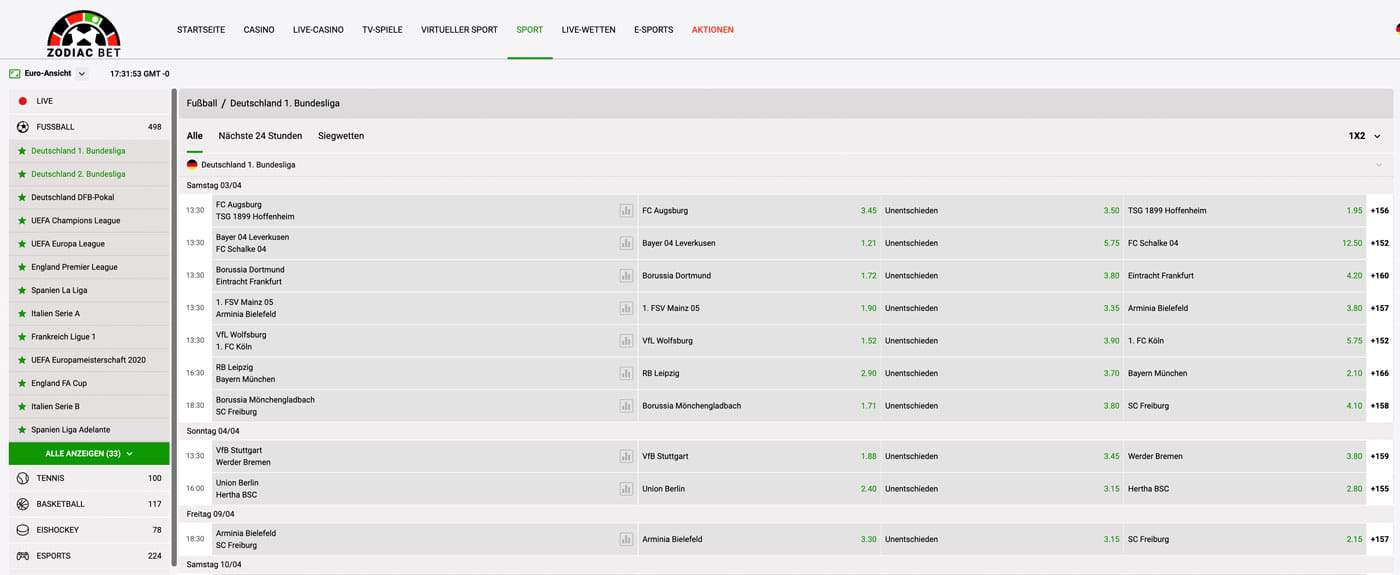Open statistics icon for RB Leipzig match

click(626, 373)
